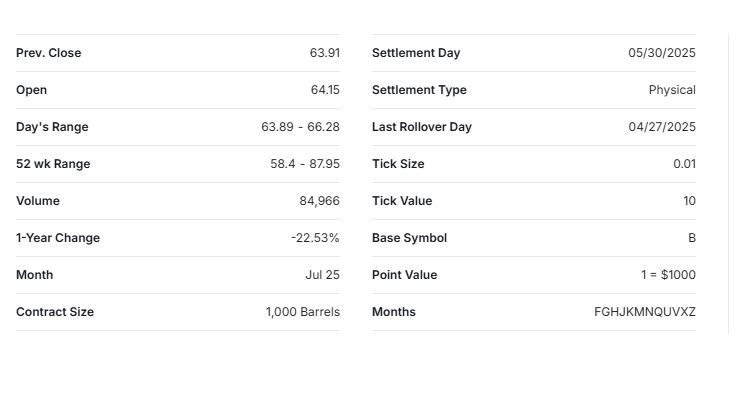
Task: Click the Month value Jul 25
Action: [322, 275]
